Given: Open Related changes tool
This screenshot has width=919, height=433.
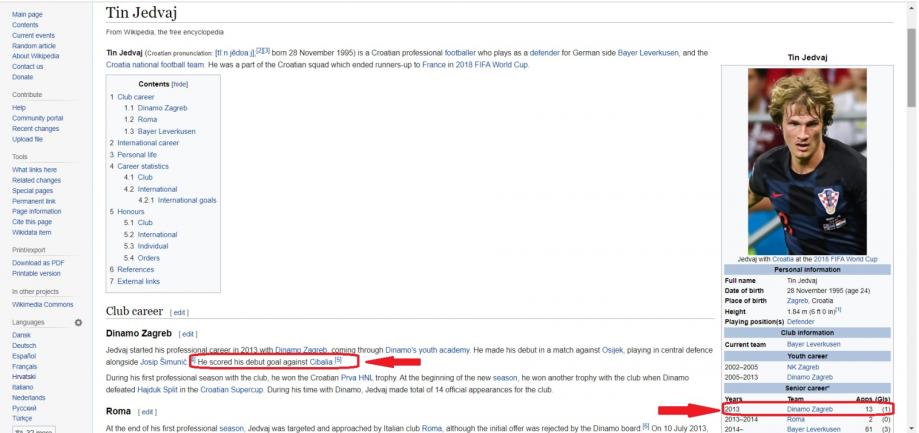Looking at the screenshot, I should (x=36, y=180).
